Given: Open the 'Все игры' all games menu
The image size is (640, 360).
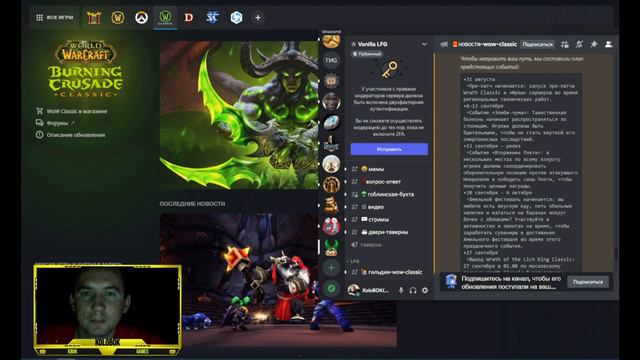Looking at the screenshot, I should (54, 18).
